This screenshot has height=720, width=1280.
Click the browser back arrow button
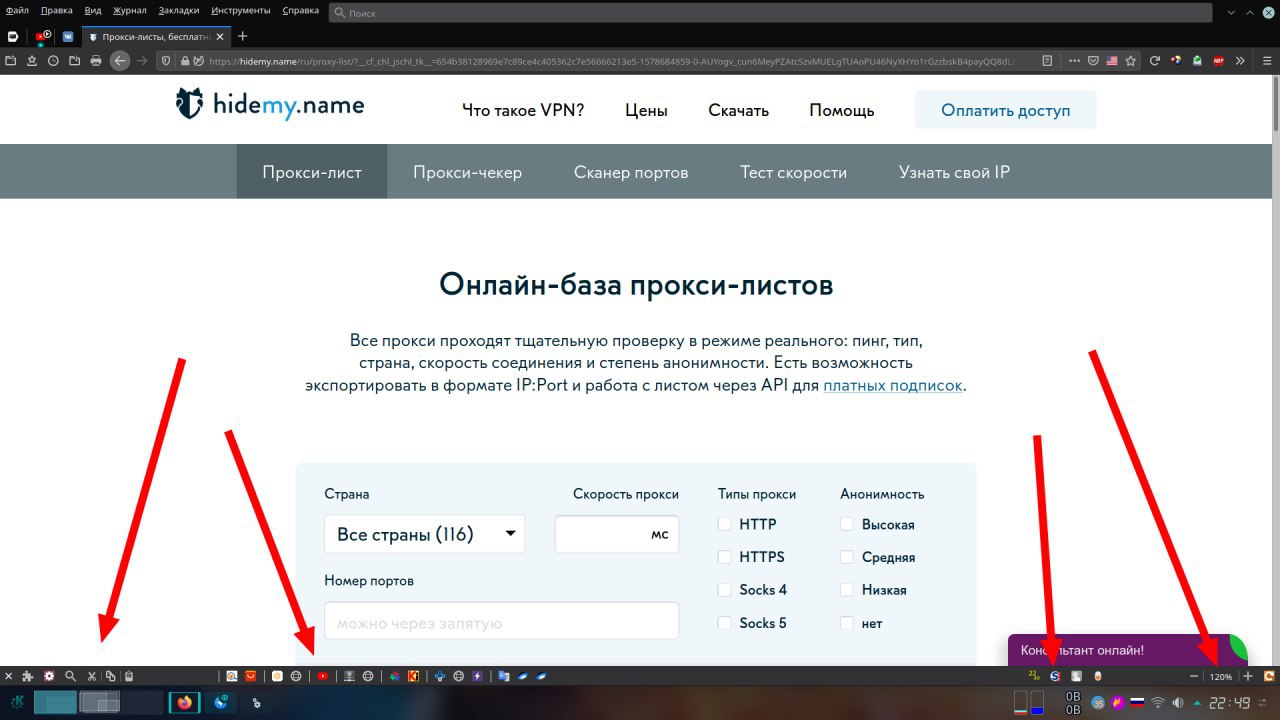[120, 60]
